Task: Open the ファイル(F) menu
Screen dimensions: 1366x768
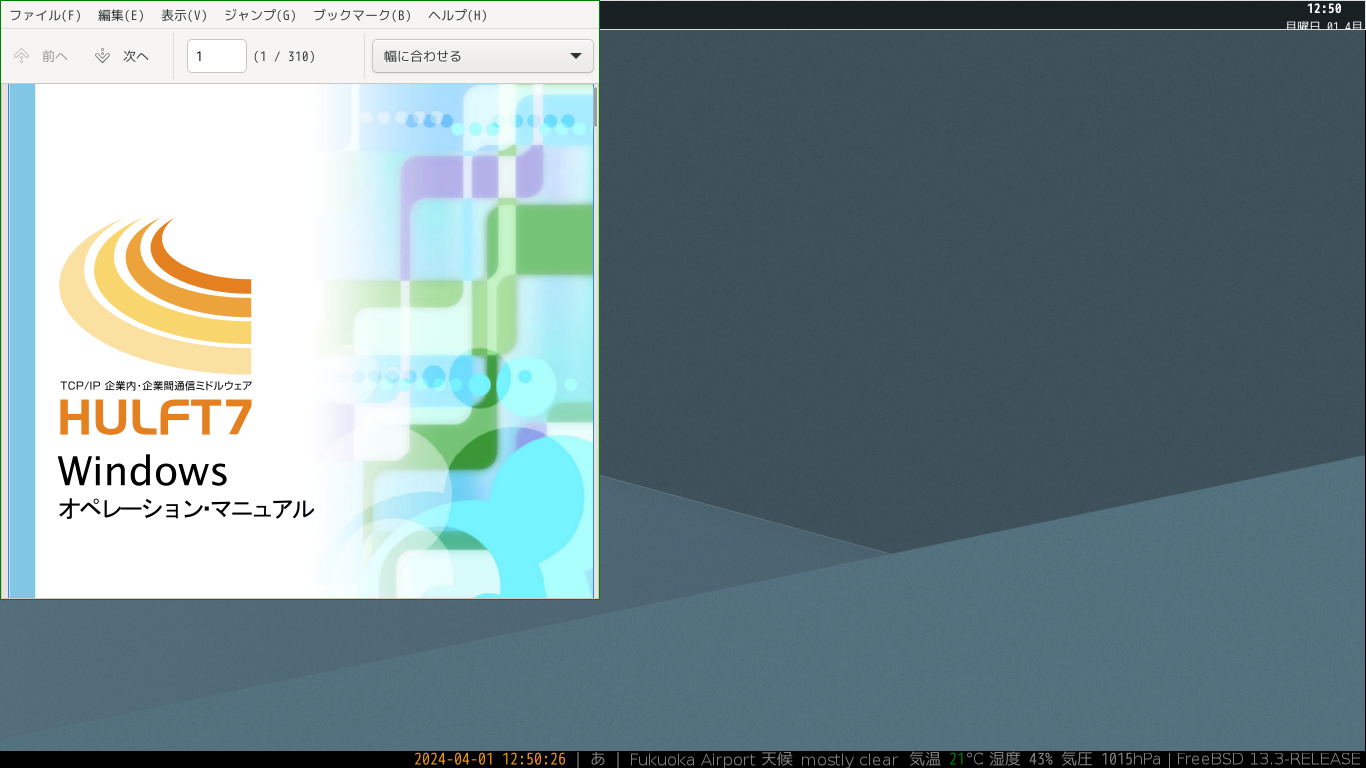Action: click(x=45, y=16)
